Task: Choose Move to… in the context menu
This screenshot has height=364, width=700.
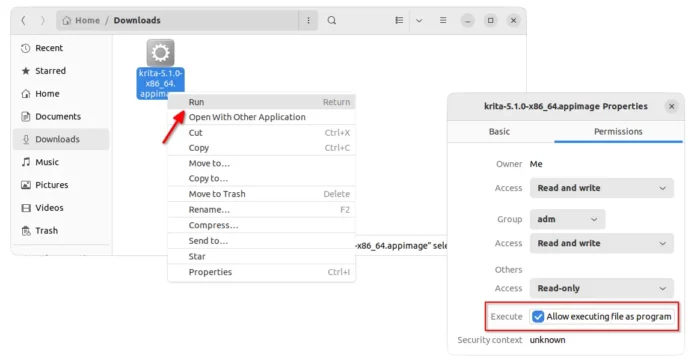Action: point(262,163)
